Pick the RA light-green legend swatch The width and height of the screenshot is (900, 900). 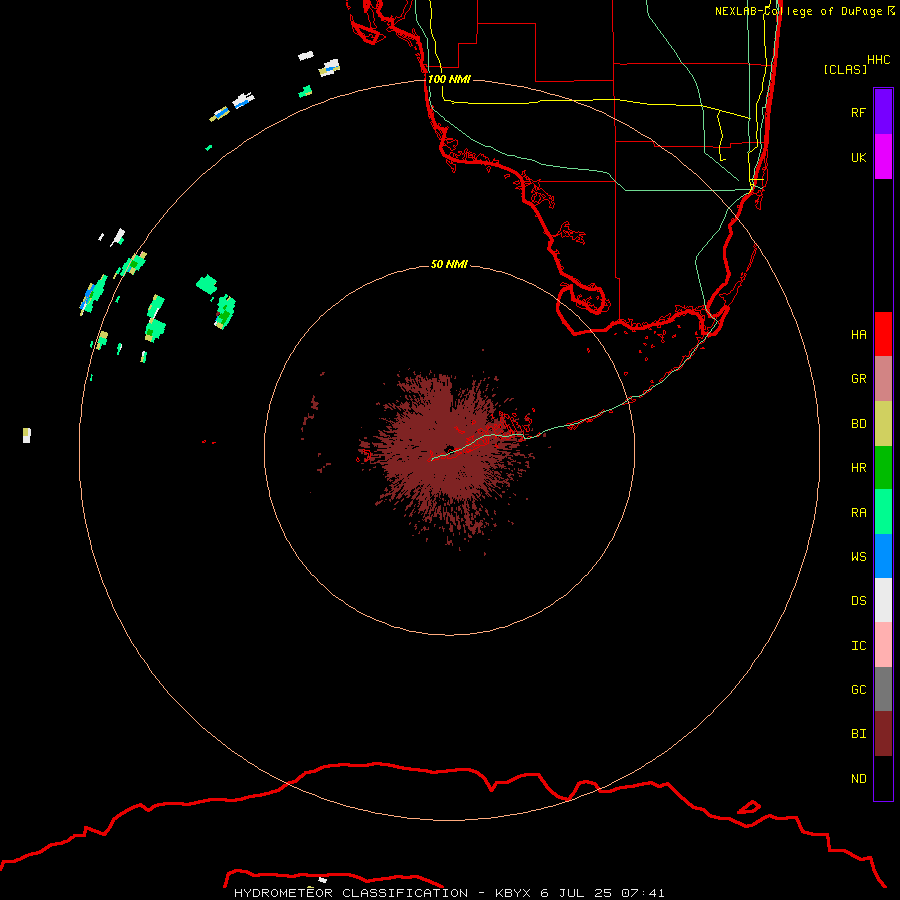[883, 512]
